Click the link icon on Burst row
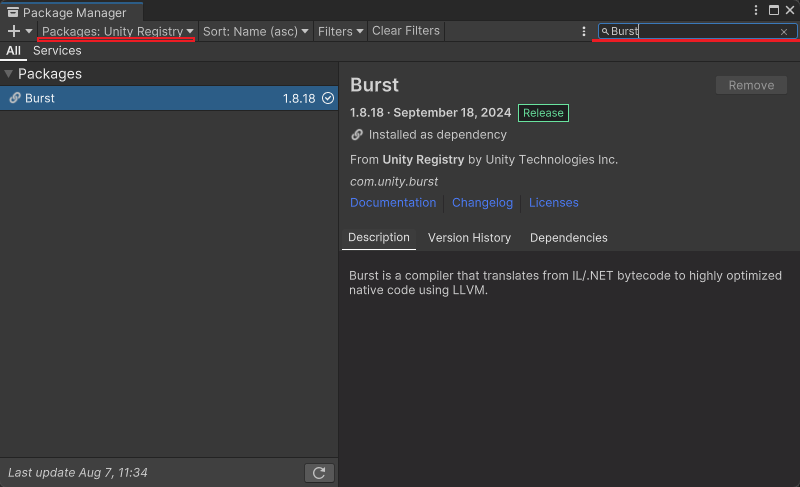Screen dimensions: 800x487 coord(15,97)
